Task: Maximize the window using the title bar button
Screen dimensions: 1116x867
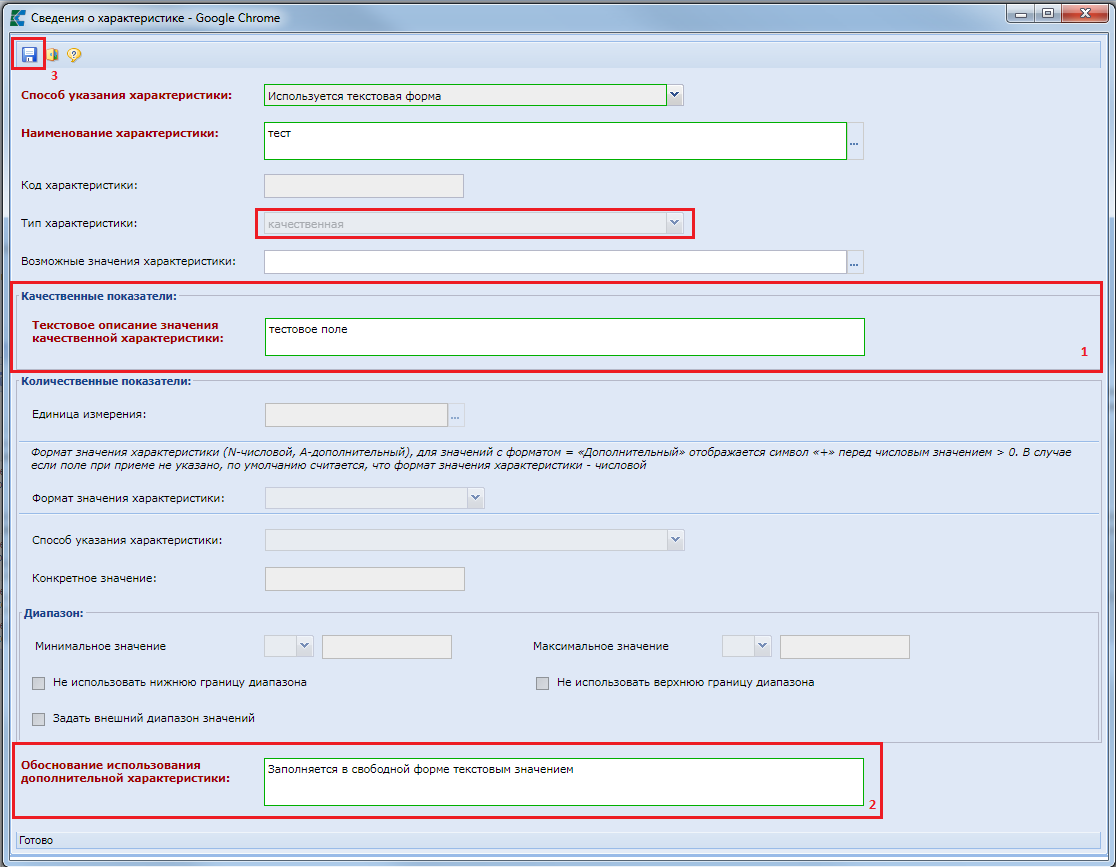Action: click(1048, 14)
